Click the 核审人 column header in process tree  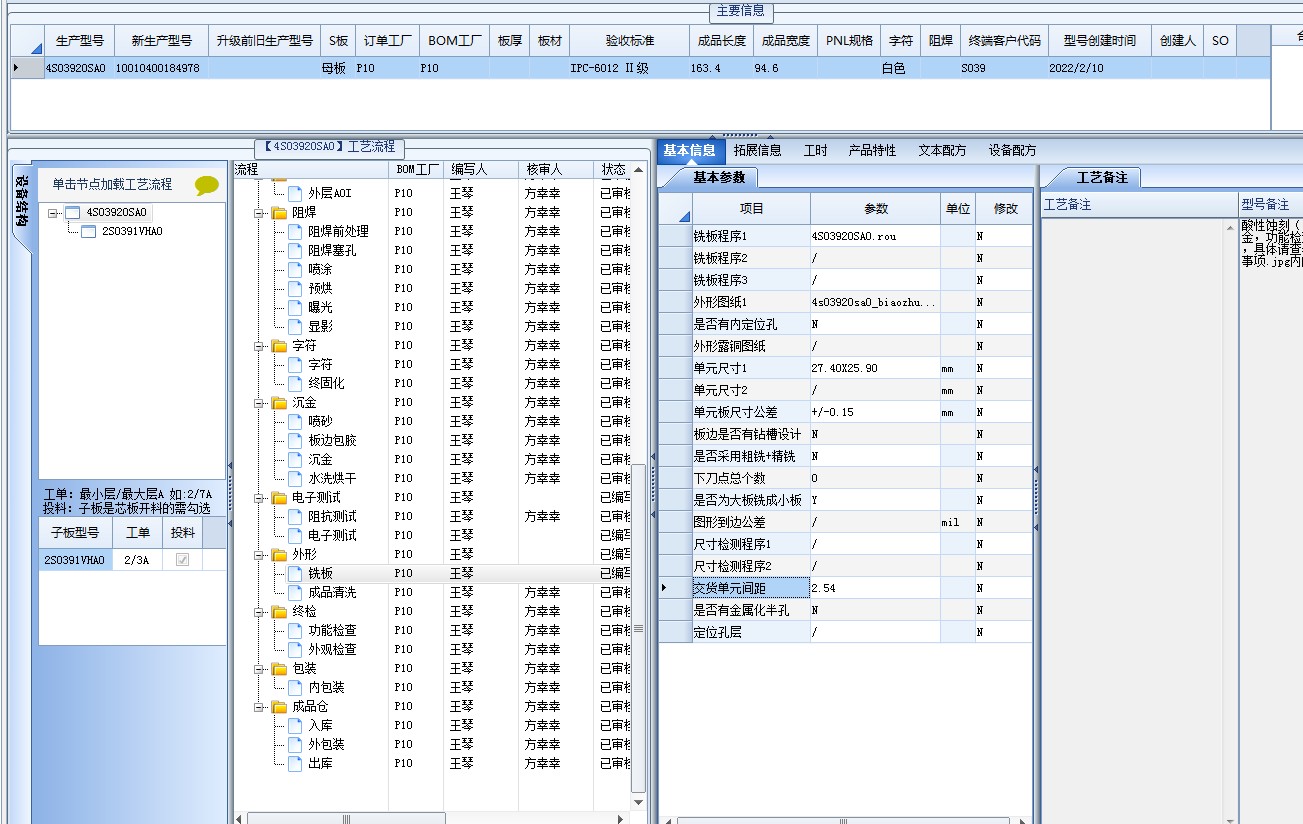[556, 170]
